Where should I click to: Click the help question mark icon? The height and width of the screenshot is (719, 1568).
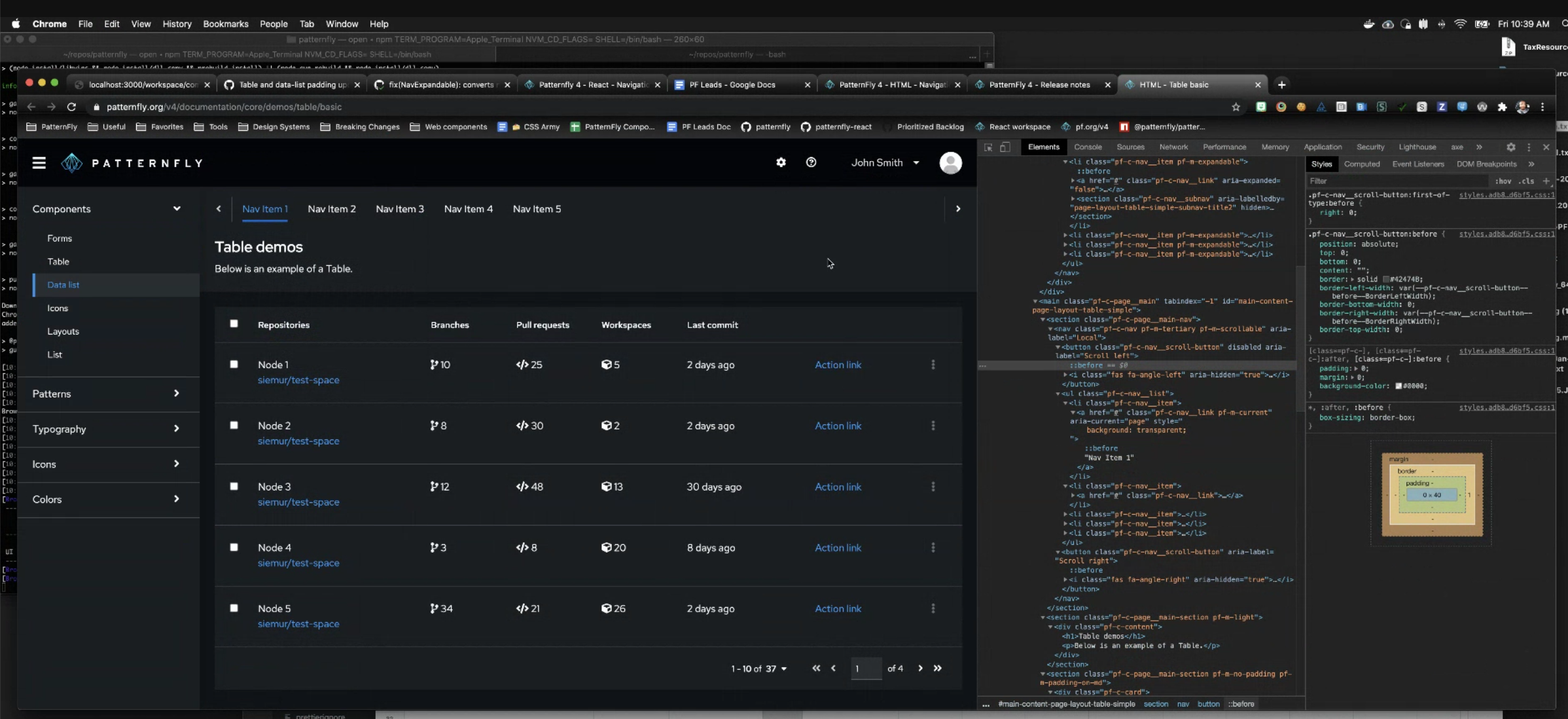[811, 162]
